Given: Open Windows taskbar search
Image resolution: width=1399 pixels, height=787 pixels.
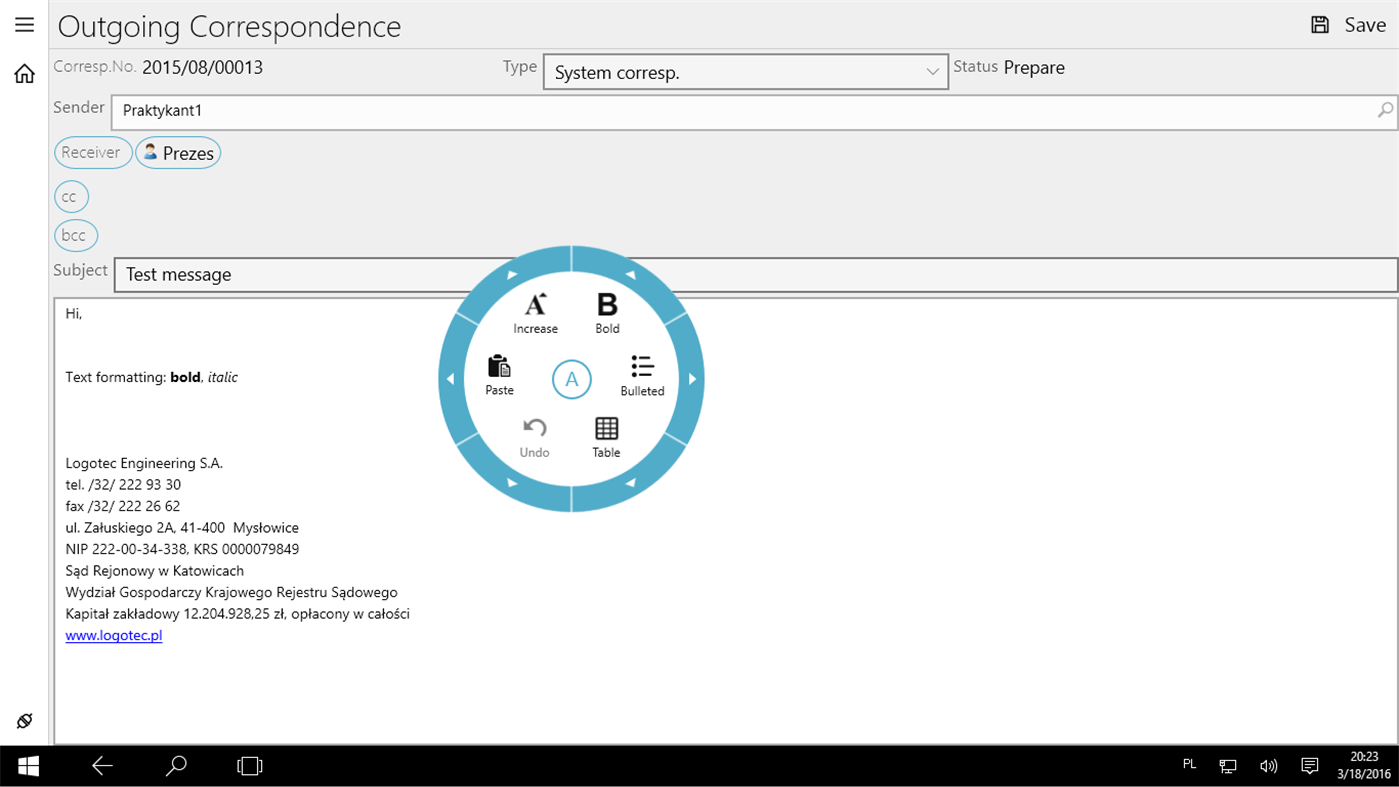Looking at the screenshot, I should click(x=176, y=766).
